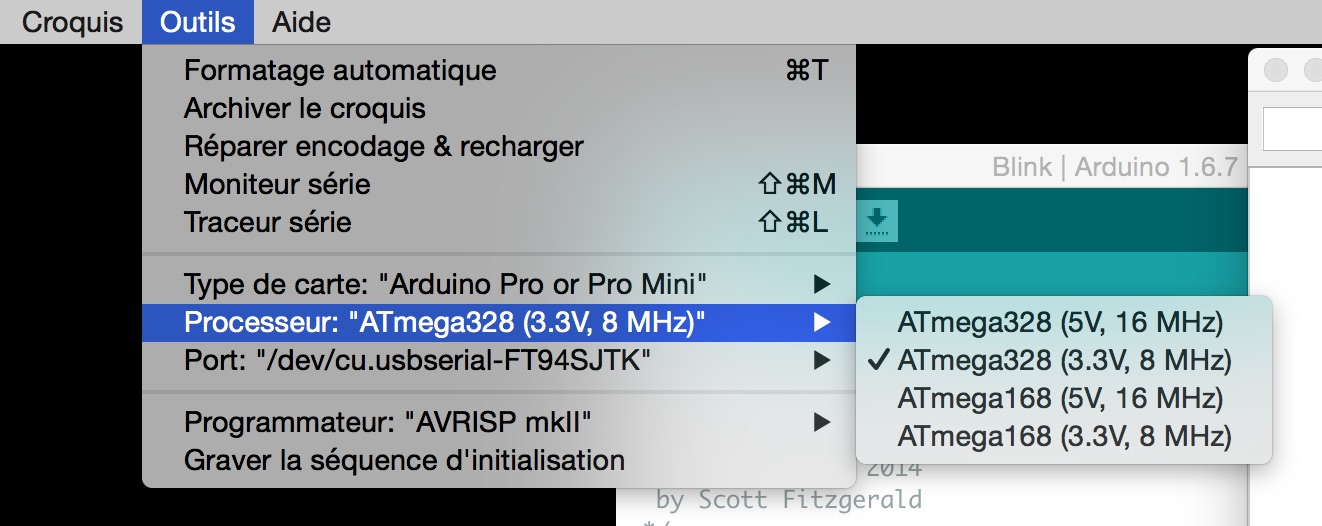
Task: Launch the Traceur série
Action: pos(267,222)
